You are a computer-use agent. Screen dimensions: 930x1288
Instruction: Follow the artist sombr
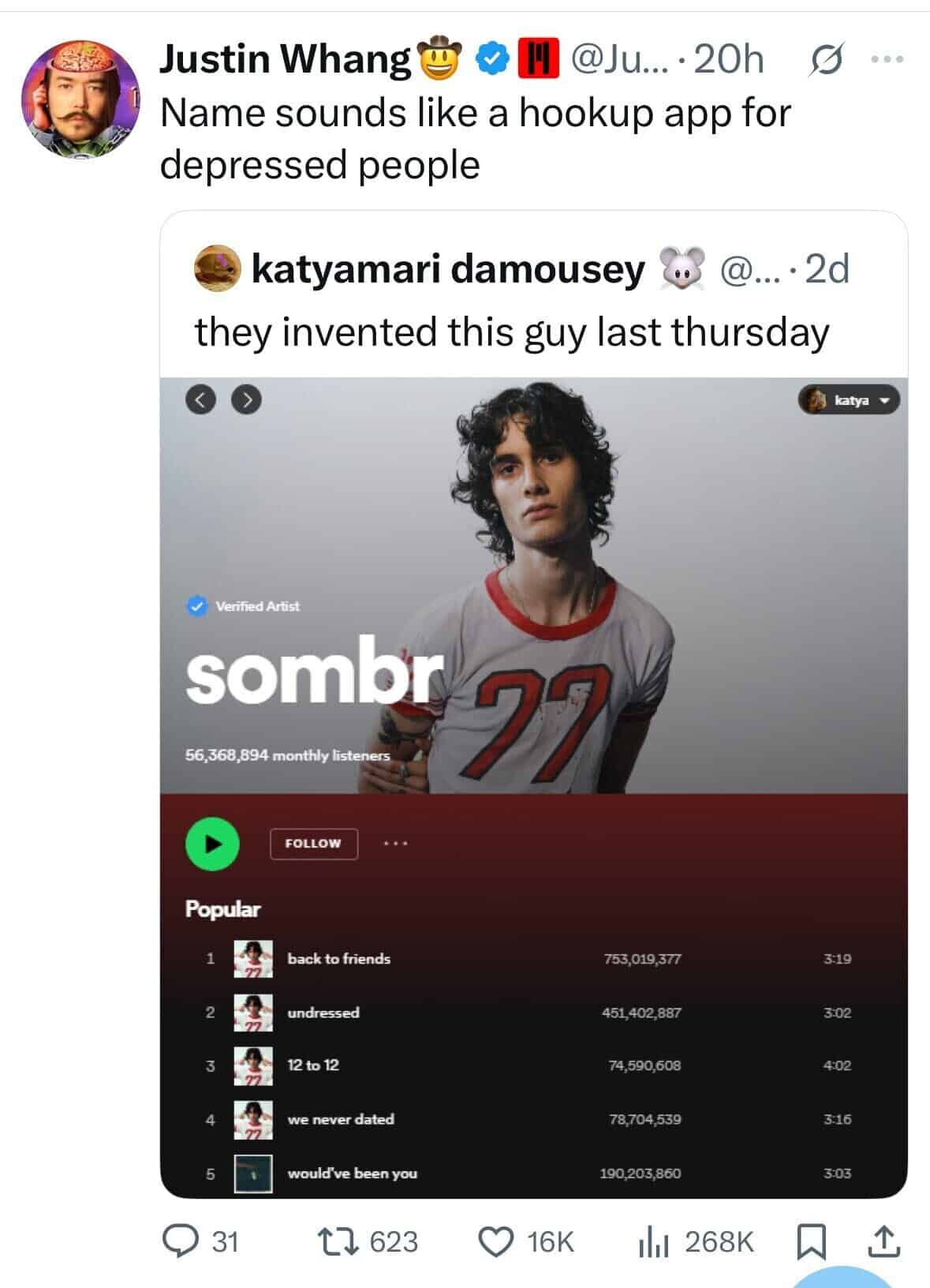313,844
